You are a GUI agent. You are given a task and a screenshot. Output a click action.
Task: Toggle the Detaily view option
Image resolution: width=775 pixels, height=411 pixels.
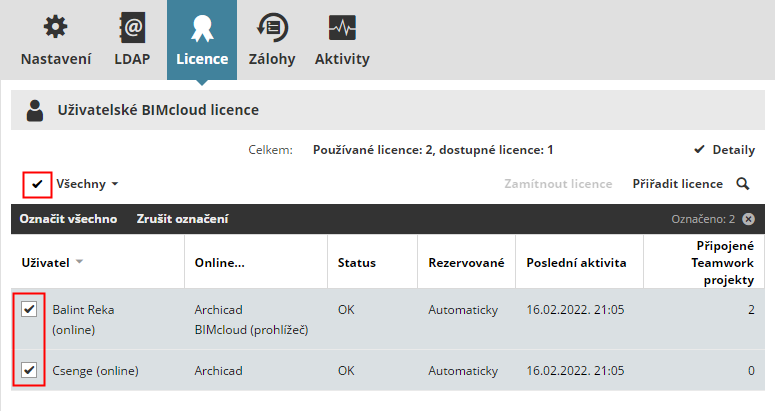[724, 150]
